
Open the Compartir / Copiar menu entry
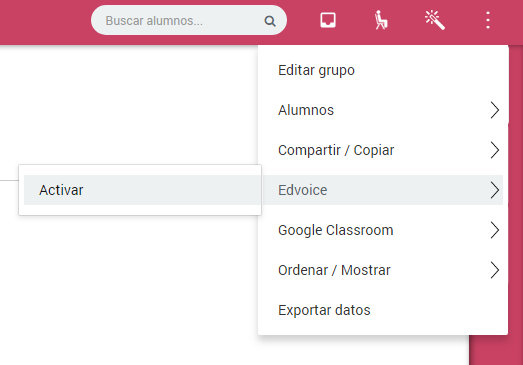coord(383,150)
